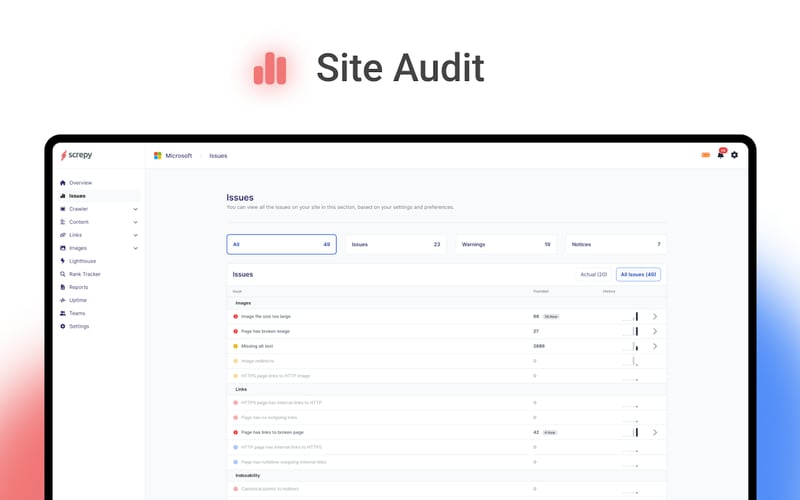This screenshot has width=800, height=500.
Task: Open Rank Tracker magnifier icon
Action: click(63, 274)
